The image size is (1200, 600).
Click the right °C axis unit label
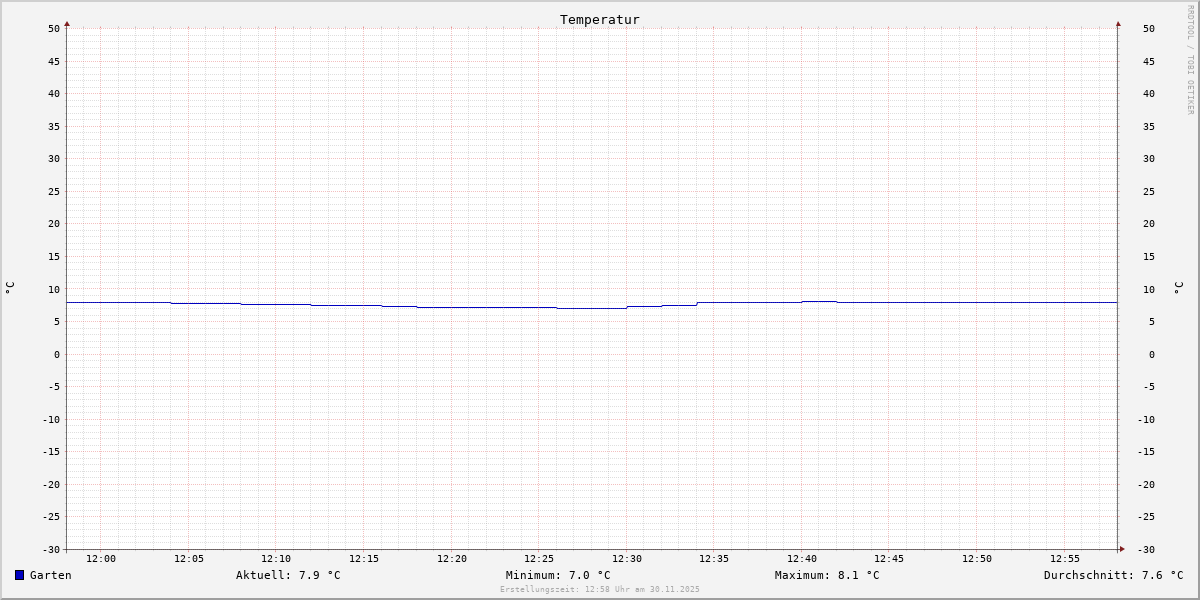click(1178, 288)
